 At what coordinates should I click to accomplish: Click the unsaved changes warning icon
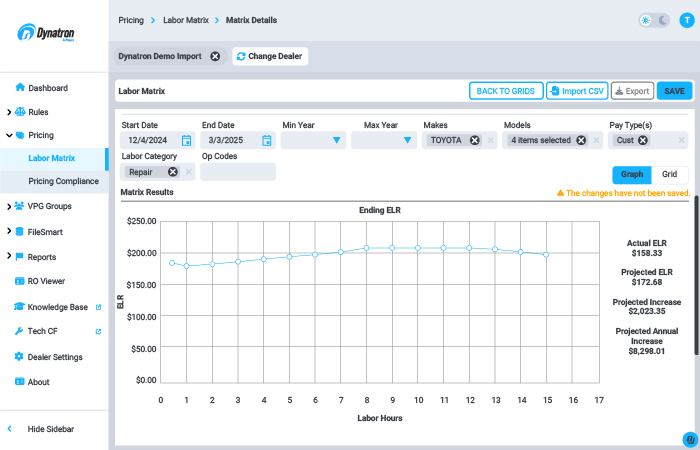[x=560, y=193]
